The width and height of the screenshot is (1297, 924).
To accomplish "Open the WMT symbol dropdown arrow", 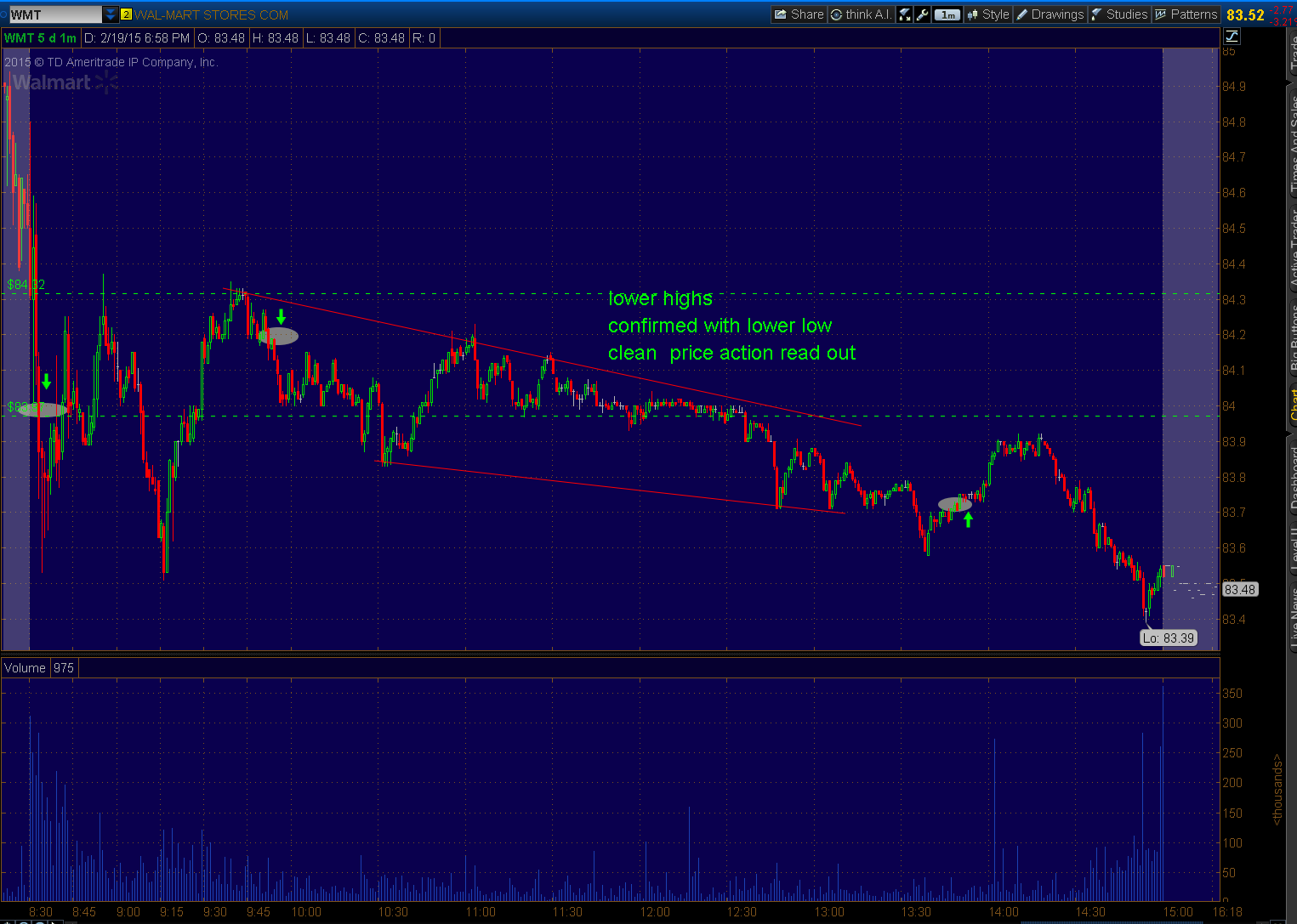I will click(x=110, y=14).
